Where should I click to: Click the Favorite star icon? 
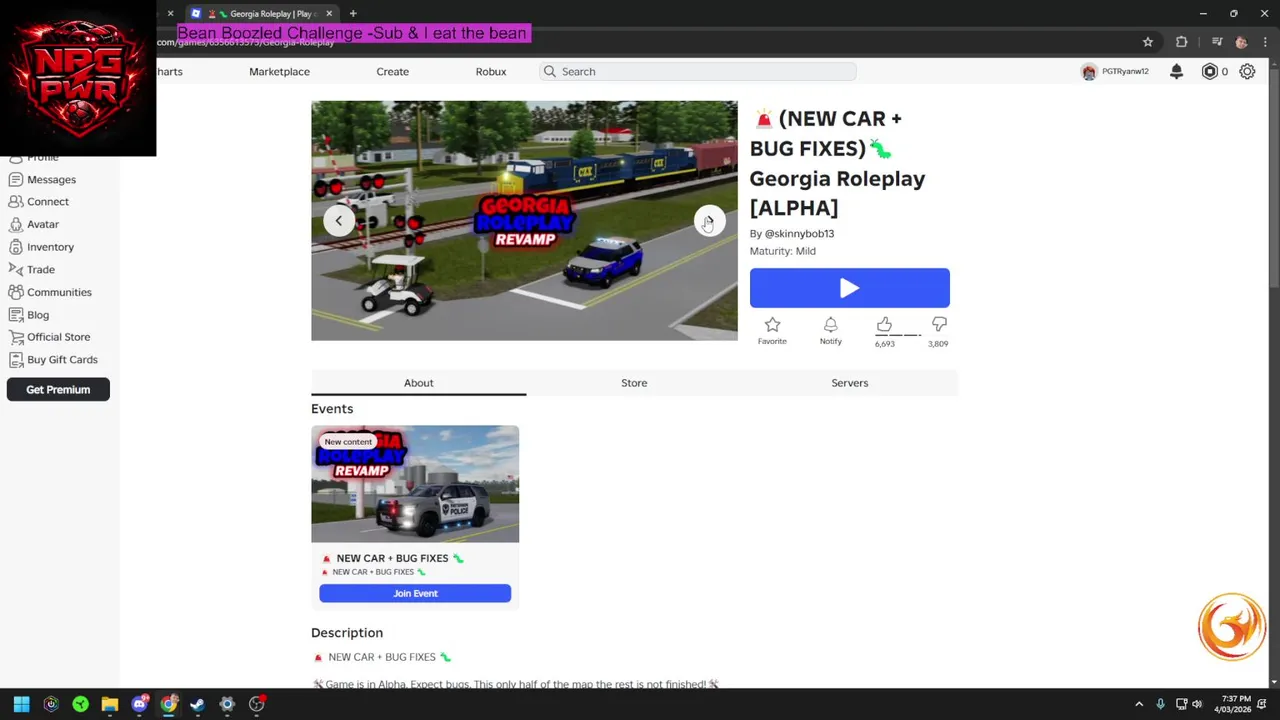pyautogui.click(x=772, y=324)
